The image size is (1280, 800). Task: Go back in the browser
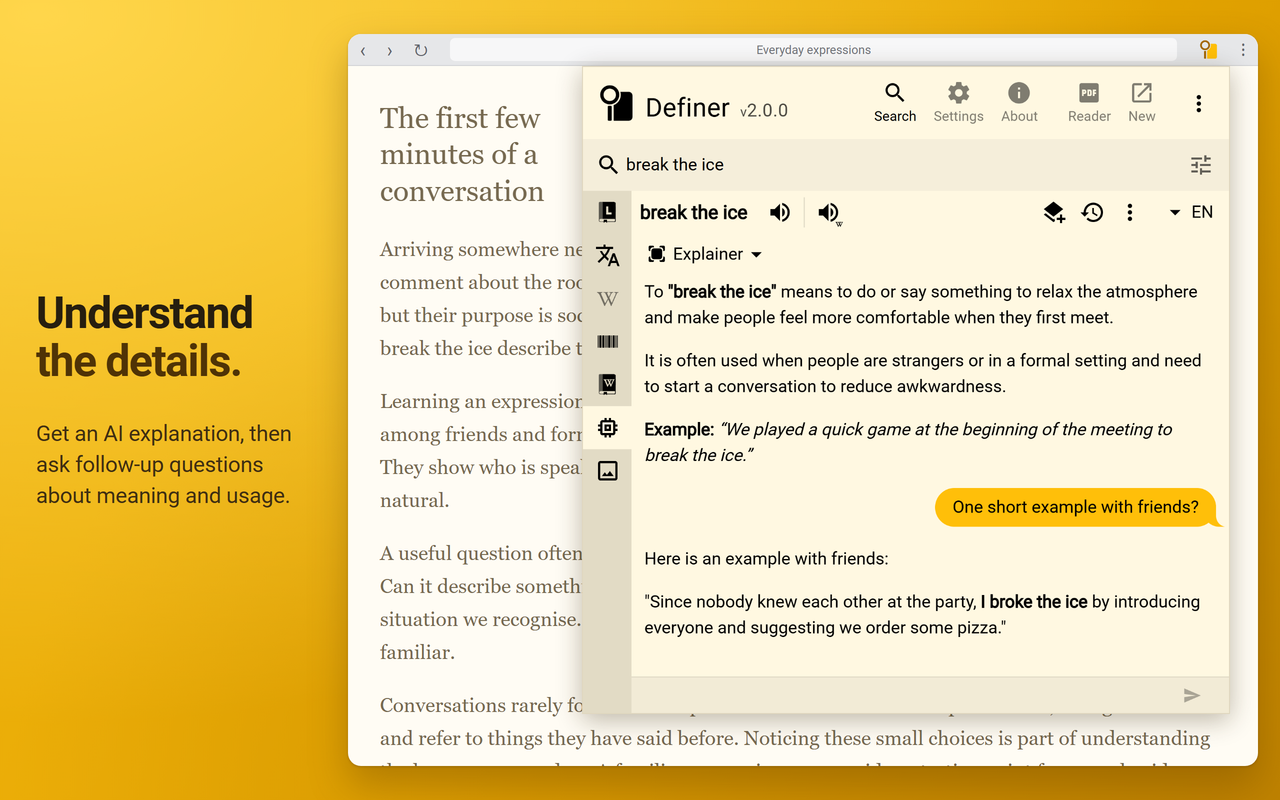[363, 50]
